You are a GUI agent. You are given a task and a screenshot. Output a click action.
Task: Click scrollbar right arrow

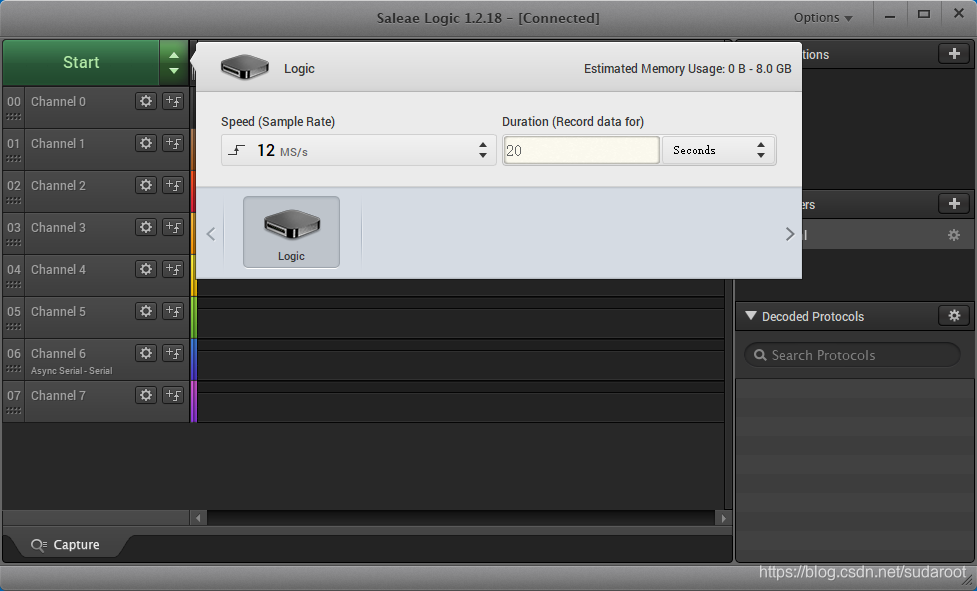point(723,518)
